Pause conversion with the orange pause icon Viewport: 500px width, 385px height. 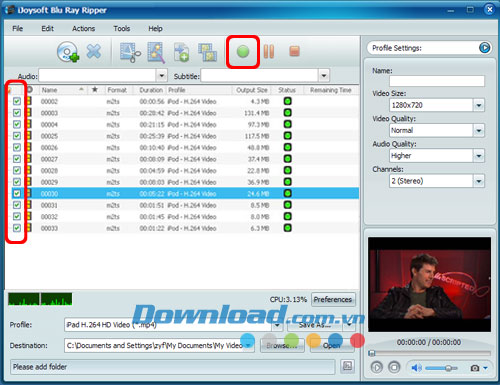click(x=269, y=52)
